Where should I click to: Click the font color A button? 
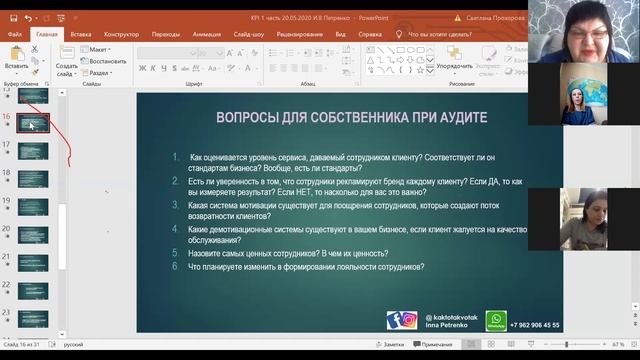click(247, 69)
